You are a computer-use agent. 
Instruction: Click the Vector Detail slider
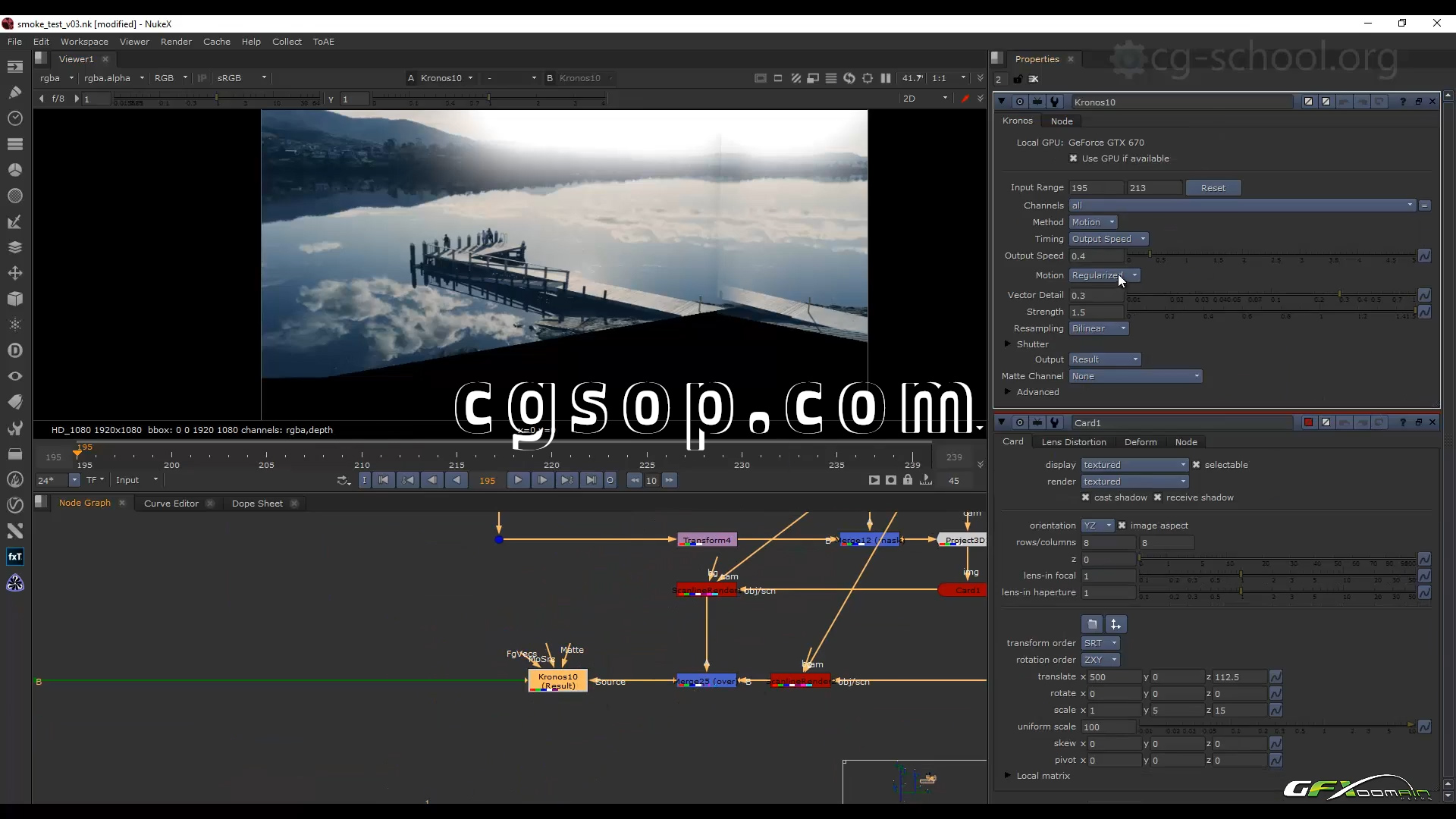click(1270, 295)
